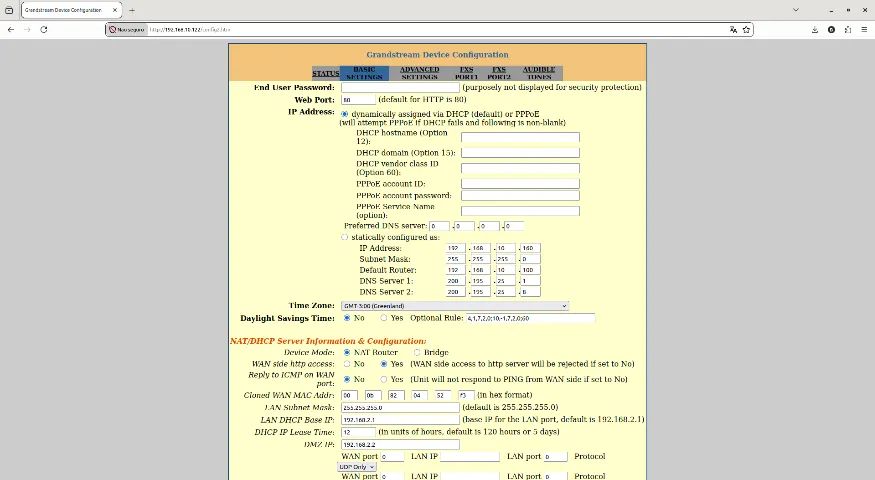This screenshot has height=480, width=875.
Task: Click the 'No seguro' security indicator
Action: [127, 30]
